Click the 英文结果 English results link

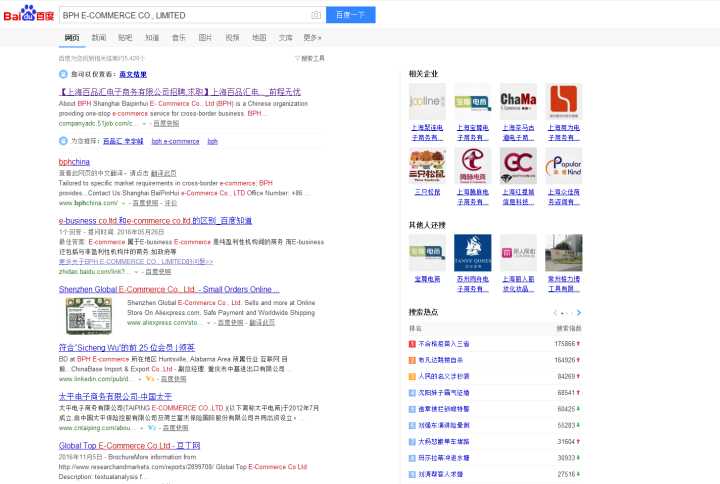[132, 74]
